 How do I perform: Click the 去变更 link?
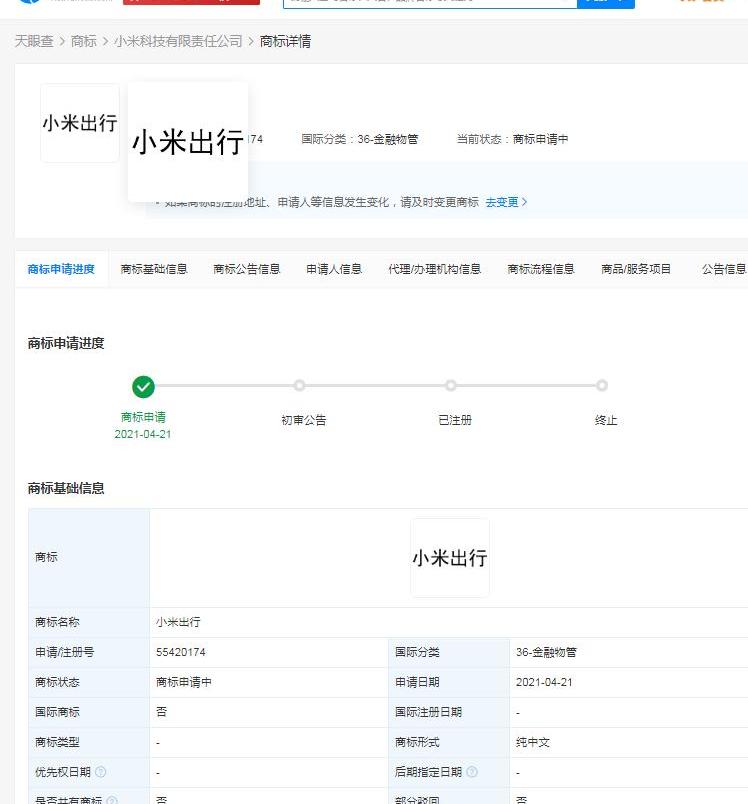click(506, 202)
